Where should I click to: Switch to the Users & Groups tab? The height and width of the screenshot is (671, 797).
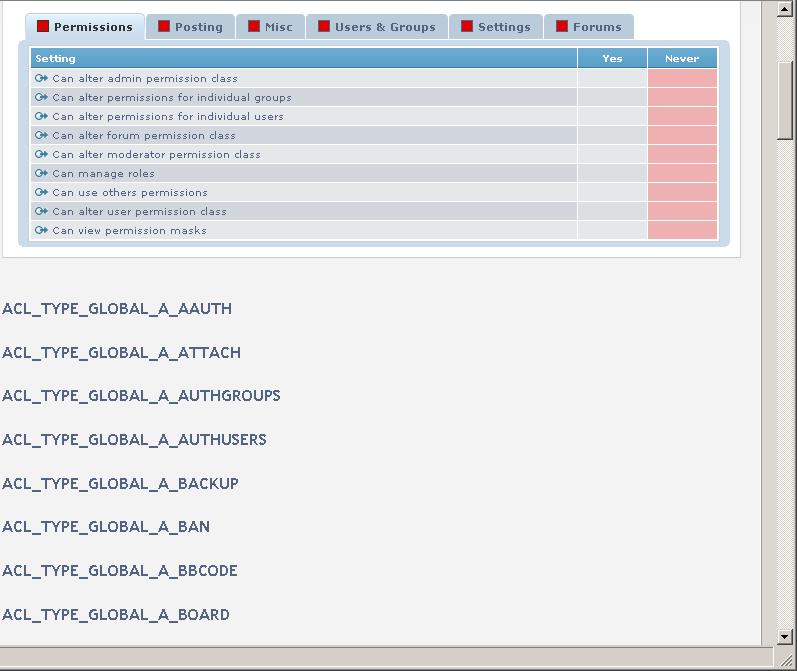[x=376, y=27]
